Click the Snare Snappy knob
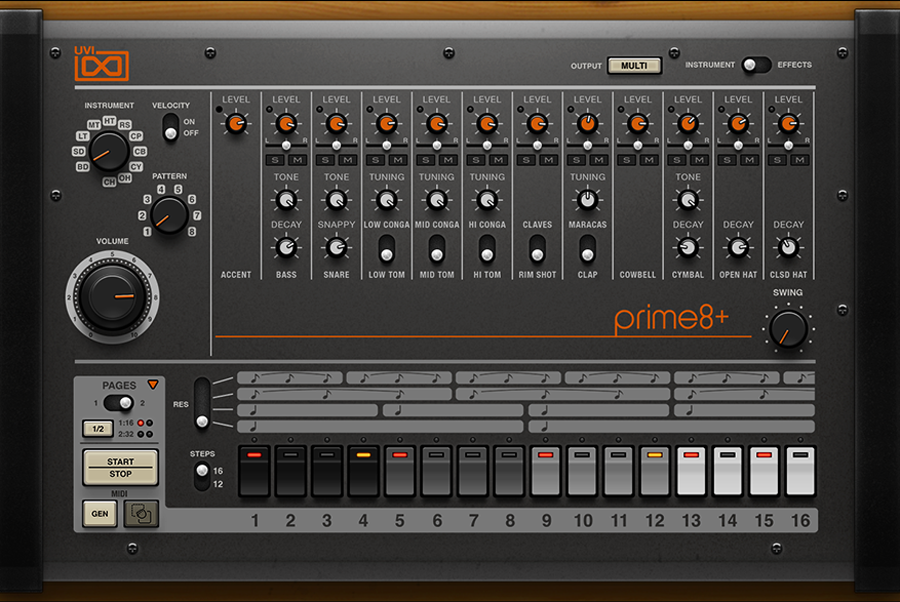Viewport: 900px width, 602px height. 336,247
